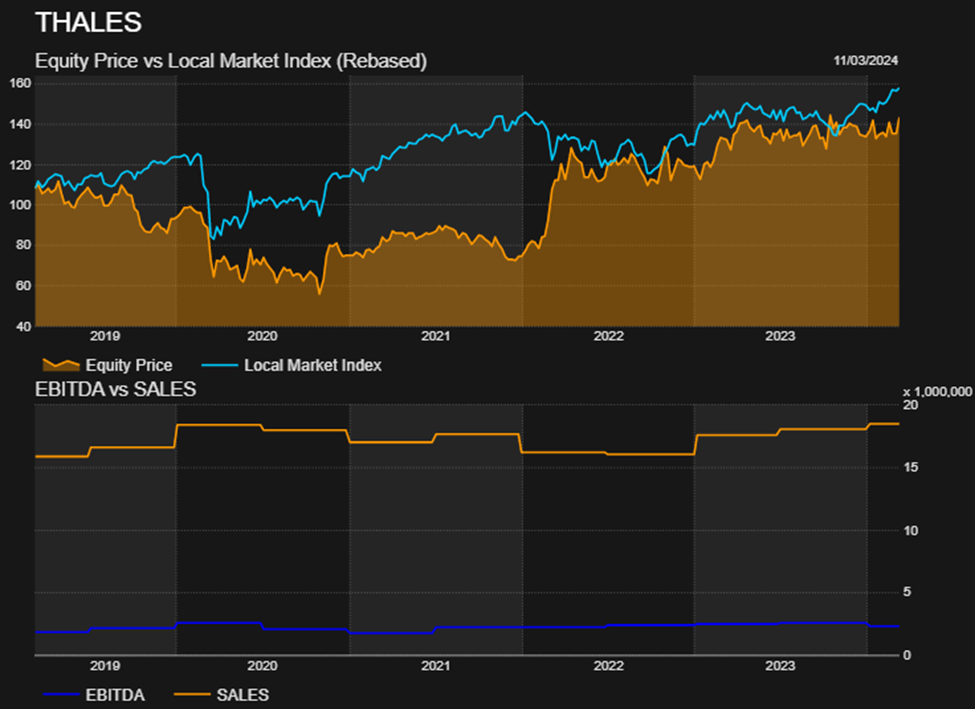Click the 10 label on EBITDA chart axis

click(910, 531)
